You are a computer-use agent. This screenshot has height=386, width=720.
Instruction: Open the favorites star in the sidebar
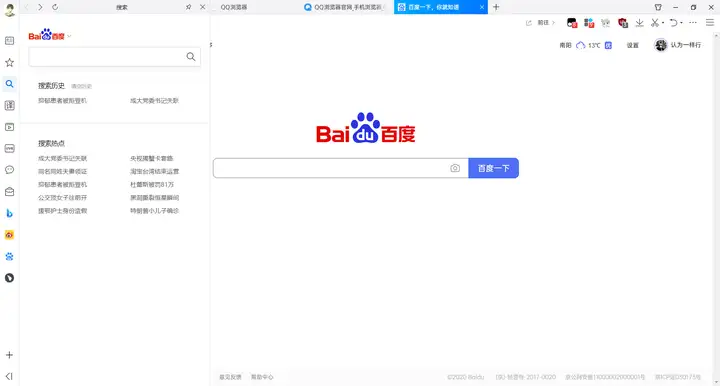[x=9, y=62]
